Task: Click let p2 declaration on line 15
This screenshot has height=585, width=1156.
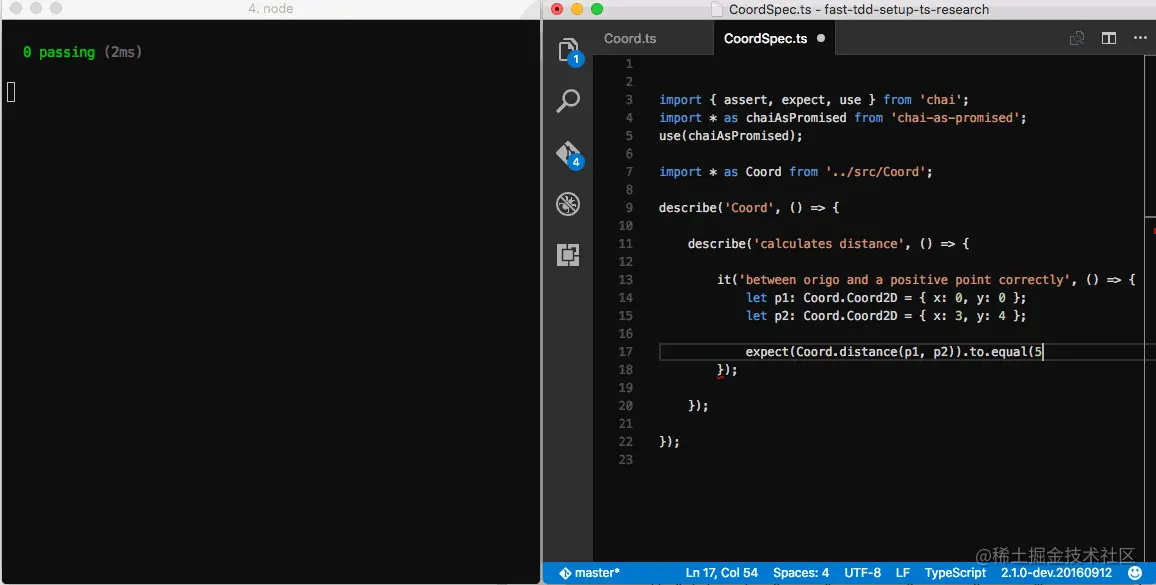Action: coord(886,316)
